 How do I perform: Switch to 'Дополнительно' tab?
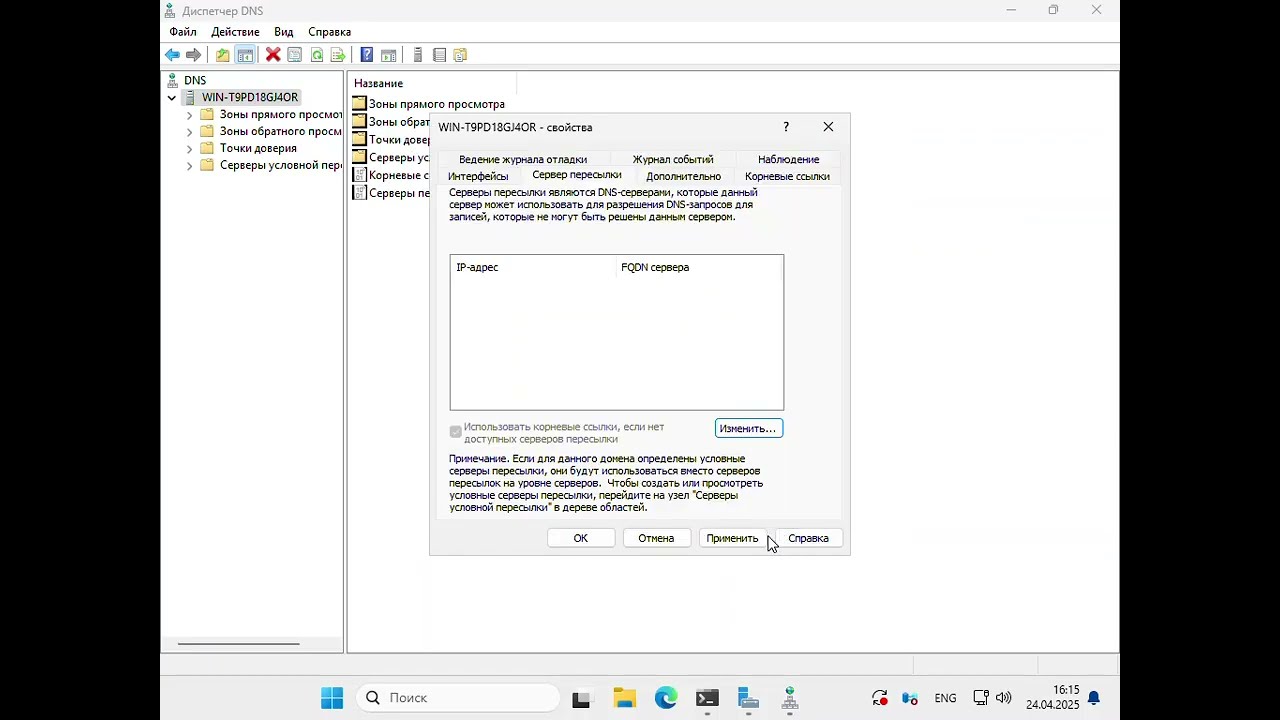[683, 176]
